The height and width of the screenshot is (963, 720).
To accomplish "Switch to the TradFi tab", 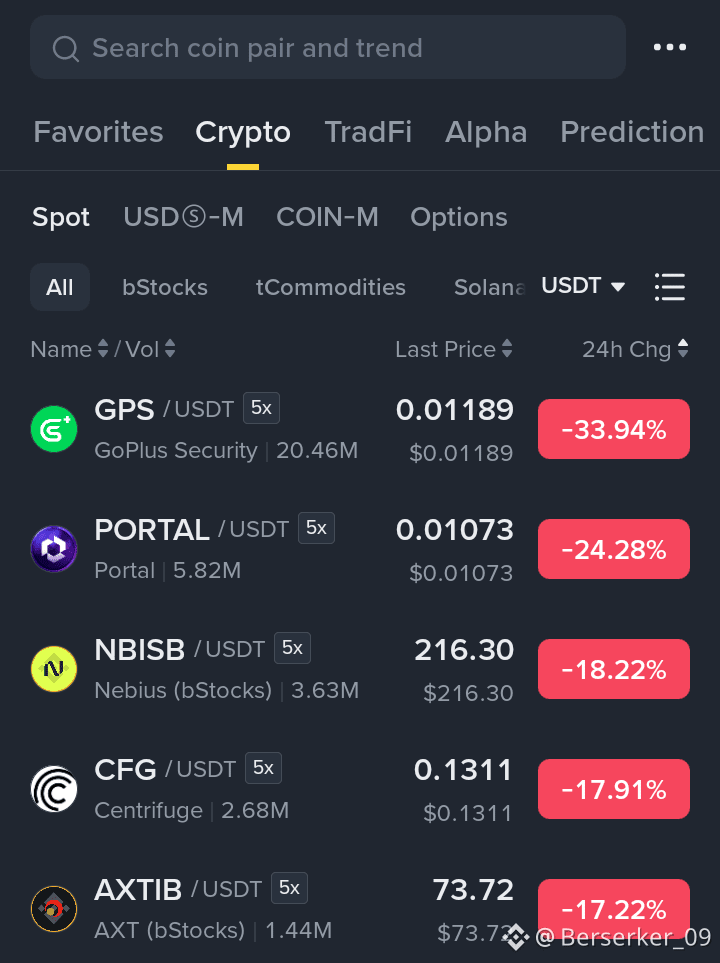I will [x=368, y=132].
